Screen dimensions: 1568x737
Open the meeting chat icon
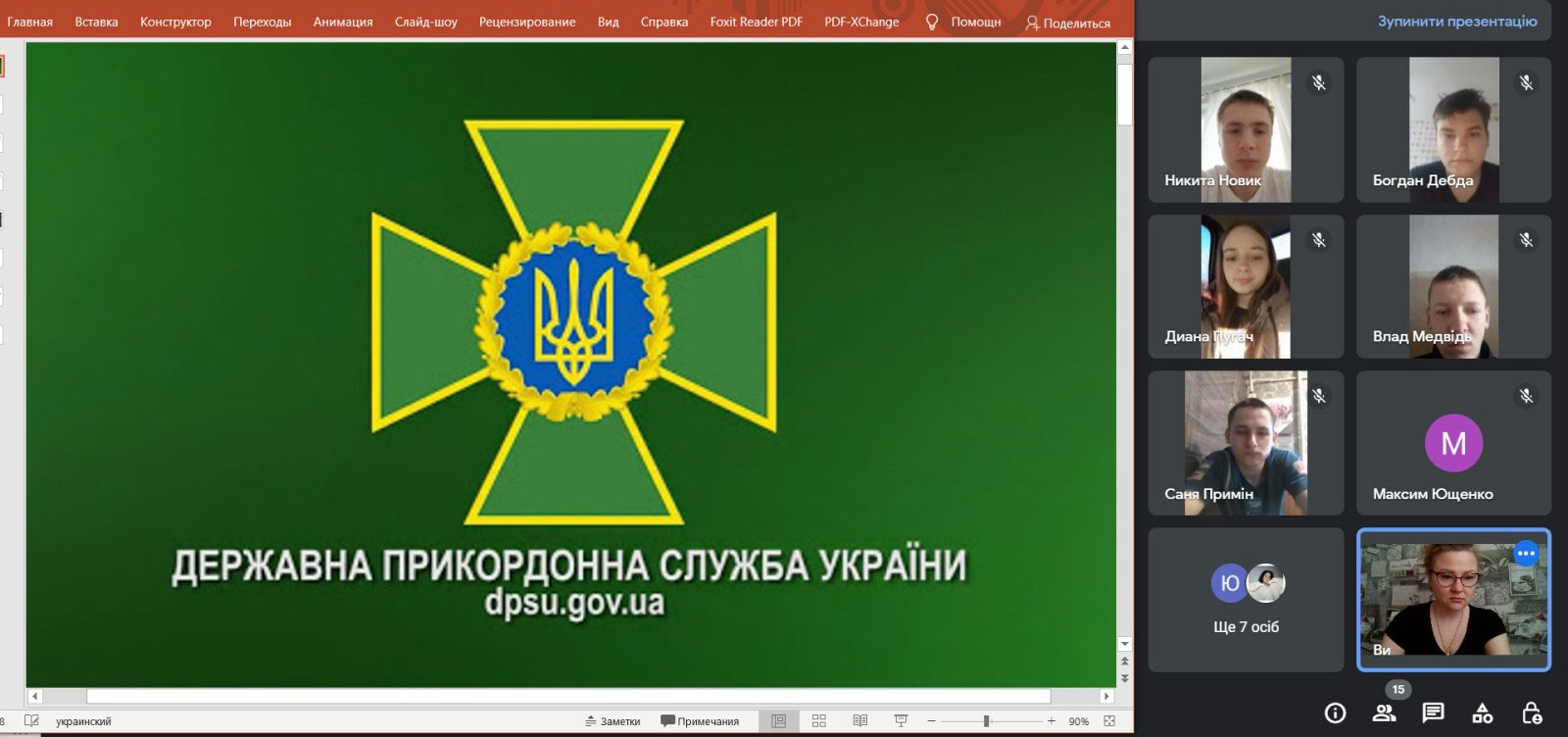pyautogui.click(x=1433, y=712)
